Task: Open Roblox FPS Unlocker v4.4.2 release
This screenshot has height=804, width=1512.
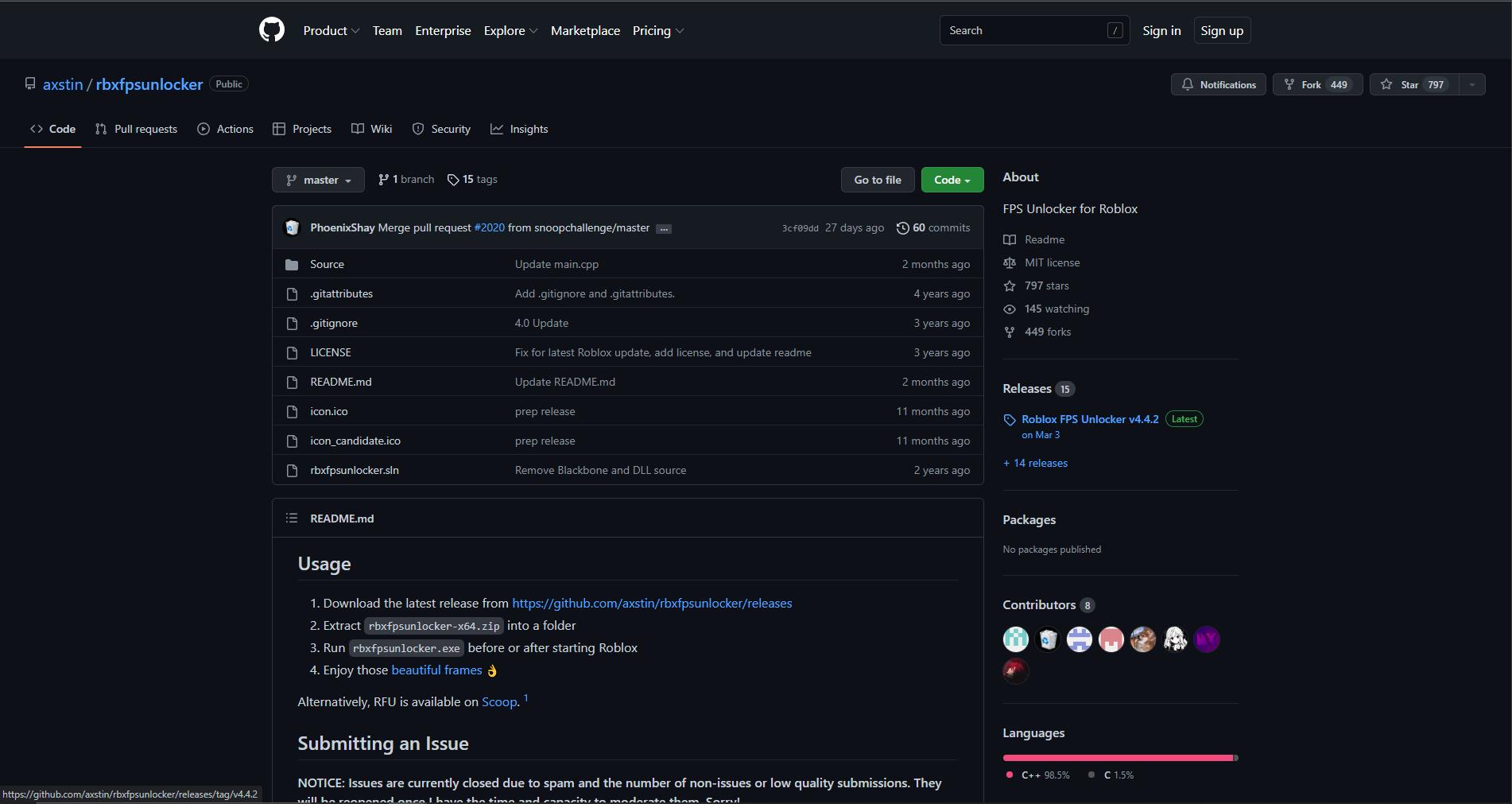Action: click(1090, 419)
